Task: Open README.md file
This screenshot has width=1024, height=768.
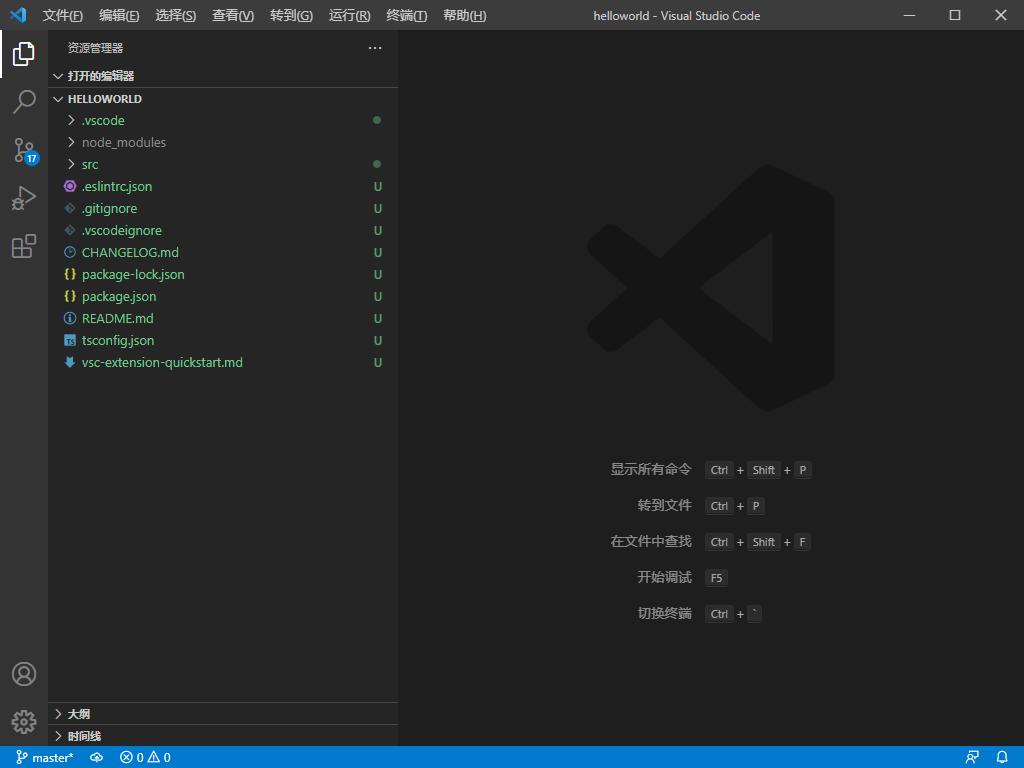Action: tap(223, 318)
